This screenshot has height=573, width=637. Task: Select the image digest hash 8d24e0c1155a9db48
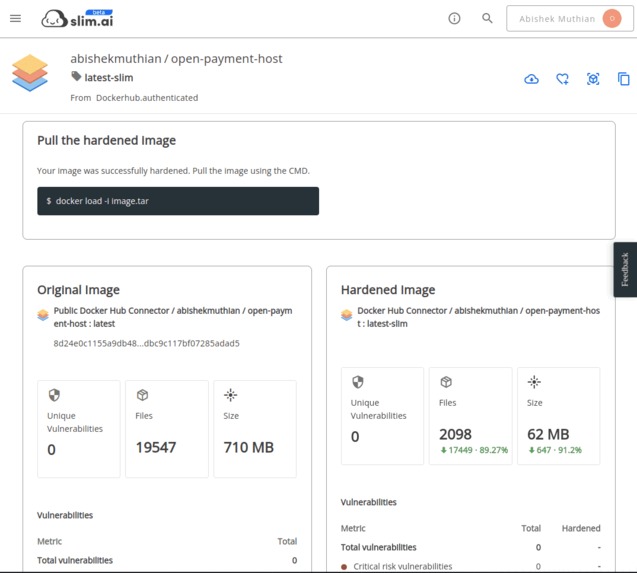pyautogui.click(x=146, y=343)
